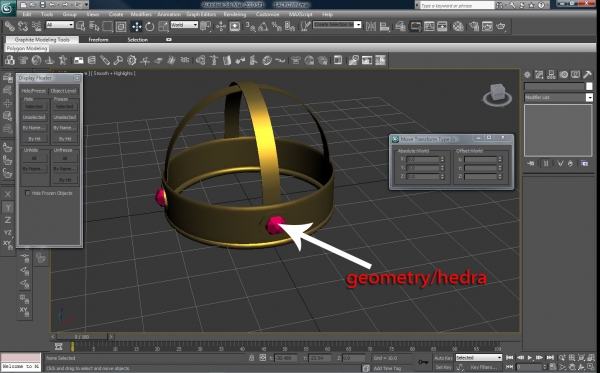Toggle Select and Manipulate mode
Screen dimensions: 600x373
221,26
